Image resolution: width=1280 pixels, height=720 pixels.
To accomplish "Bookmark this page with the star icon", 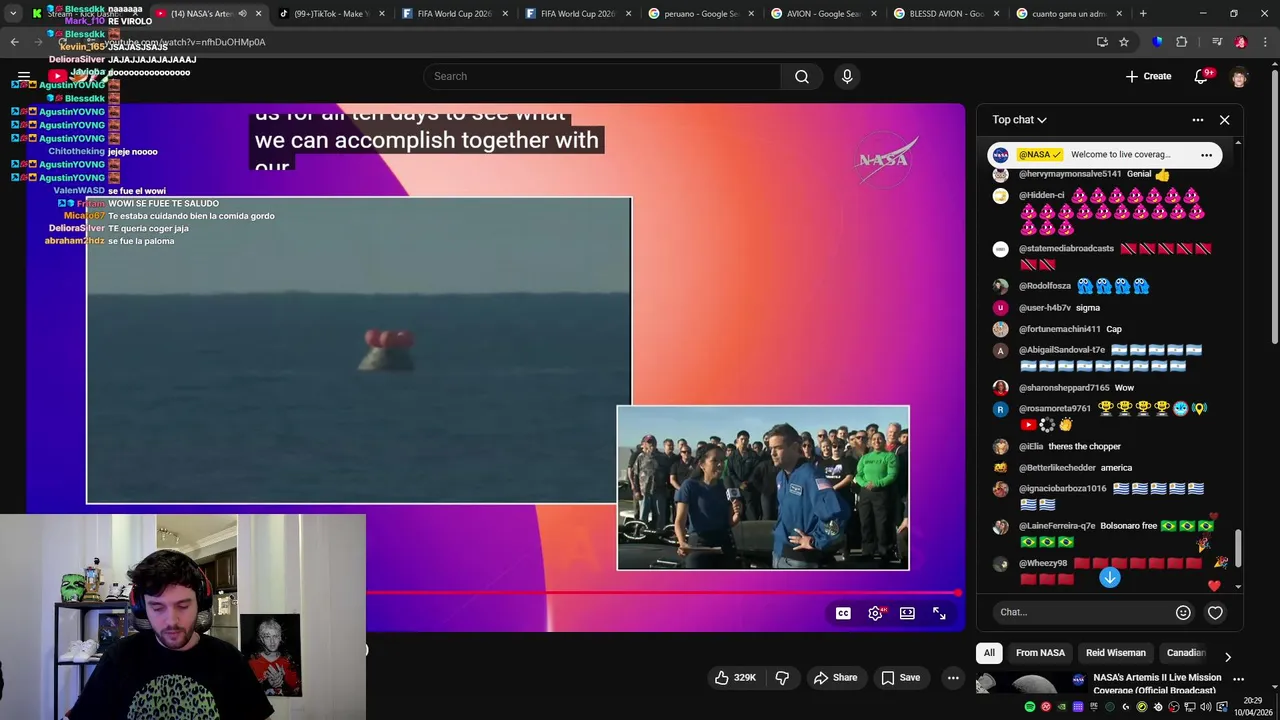I will click(x=1124, y=42).
